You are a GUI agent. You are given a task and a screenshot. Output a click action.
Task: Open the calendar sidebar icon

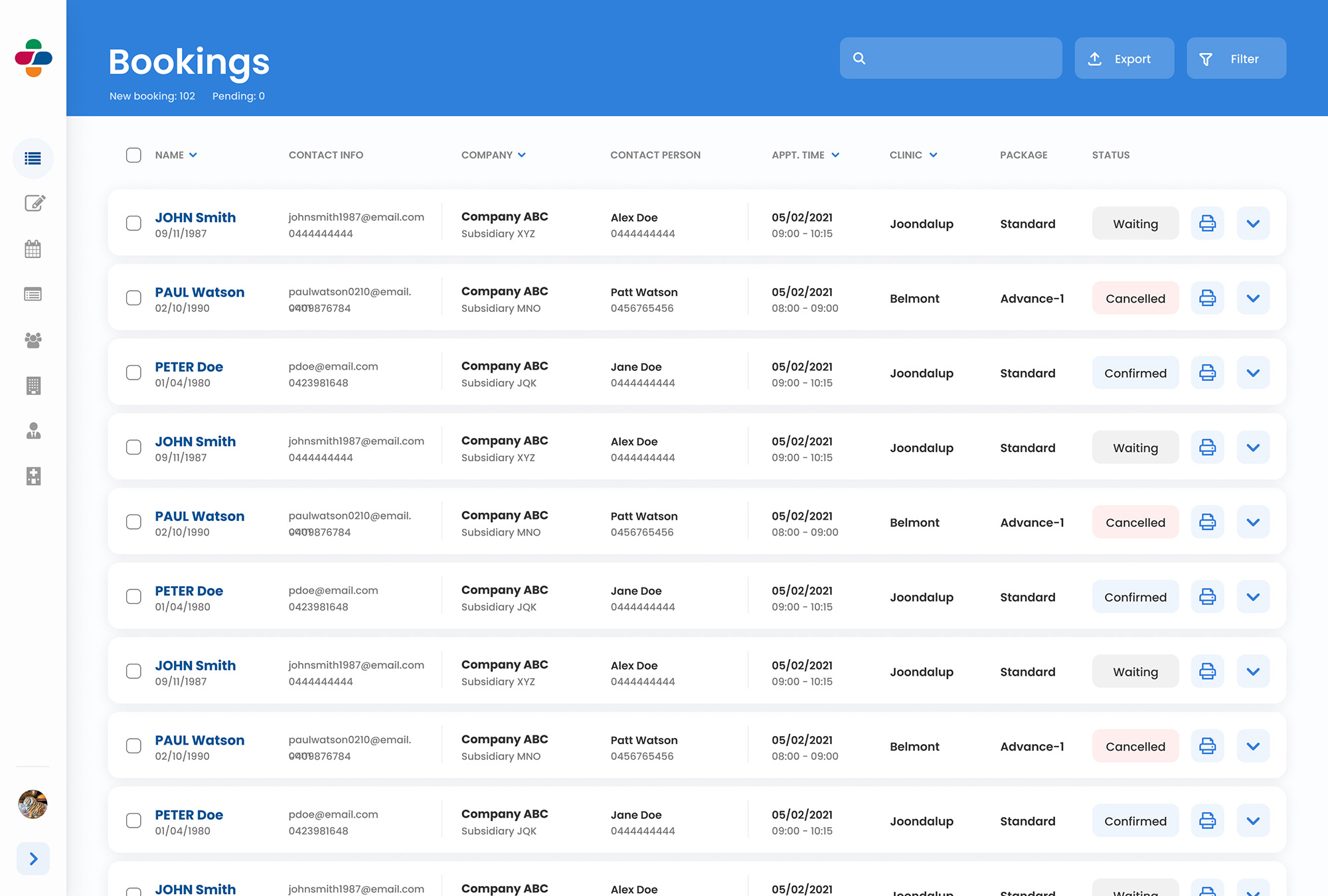click(33, 250)
